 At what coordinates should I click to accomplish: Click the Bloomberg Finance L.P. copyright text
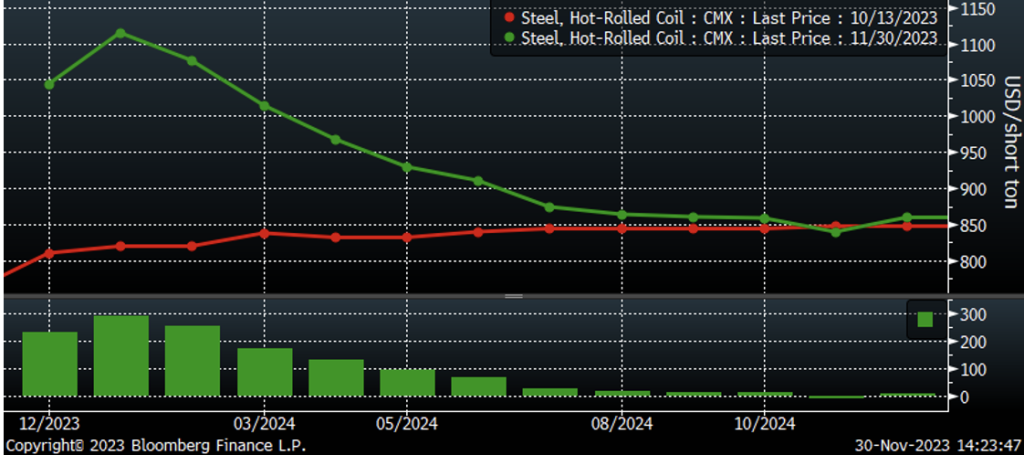coord(155,444)
